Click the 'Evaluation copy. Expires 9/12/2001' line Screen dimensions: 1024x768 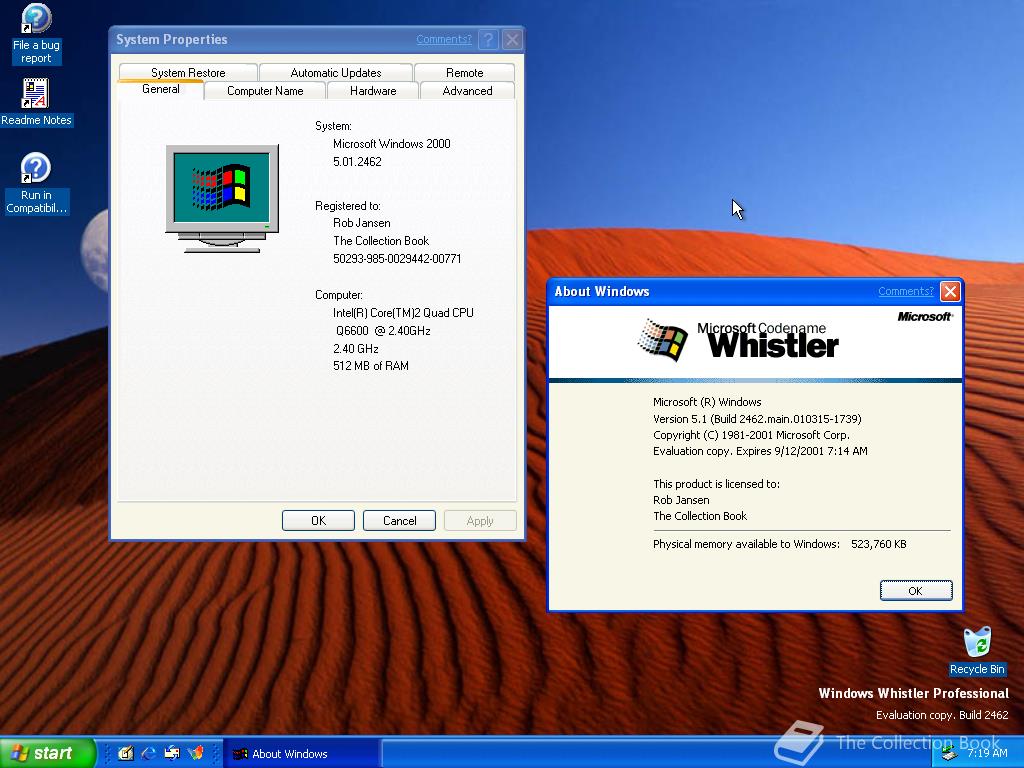pyautogui.click(x=760, y=451)
